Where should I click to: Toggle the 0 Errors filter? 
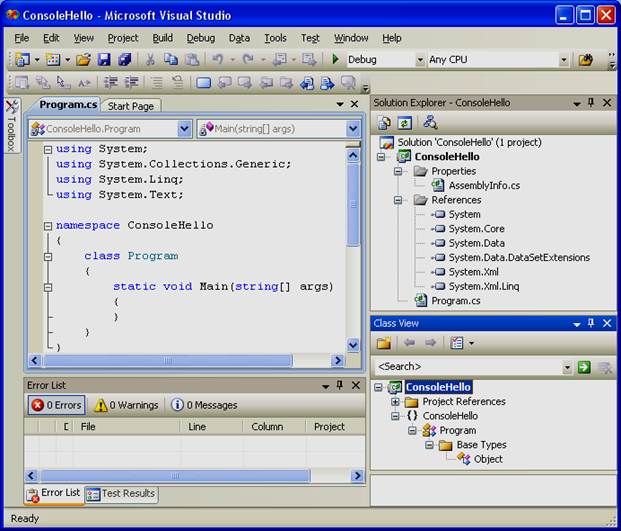coord(57,405)
